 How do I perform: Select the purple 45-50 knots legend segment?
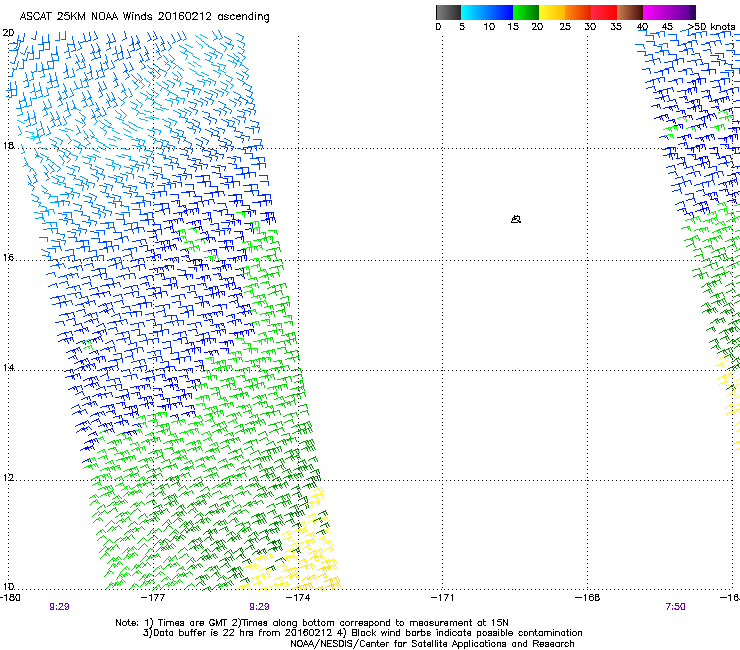pyautogui.click(x=682, y=12)
